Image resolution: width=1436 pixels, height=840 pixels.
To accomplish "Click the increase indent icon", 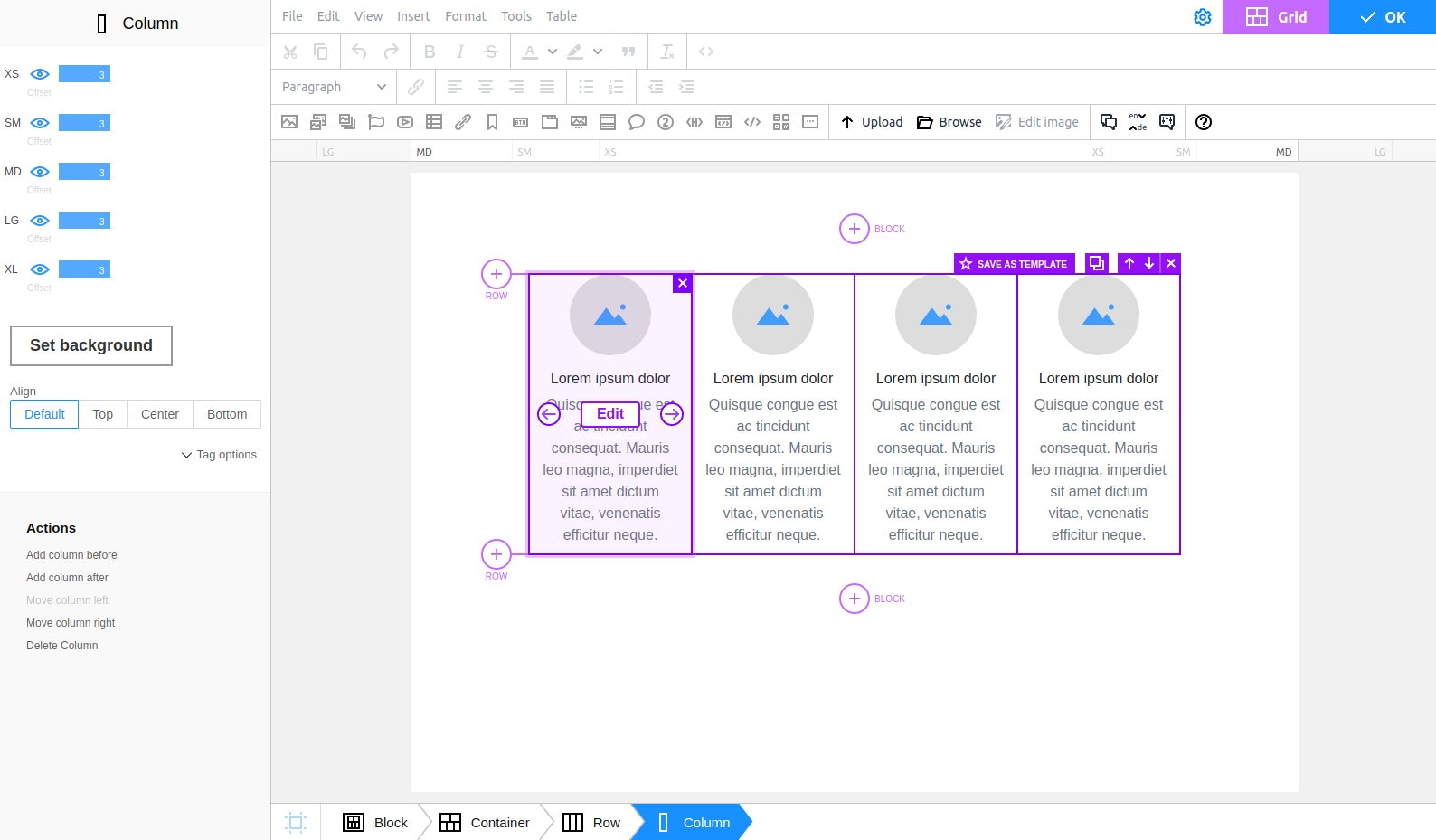I will pos(686,87).
